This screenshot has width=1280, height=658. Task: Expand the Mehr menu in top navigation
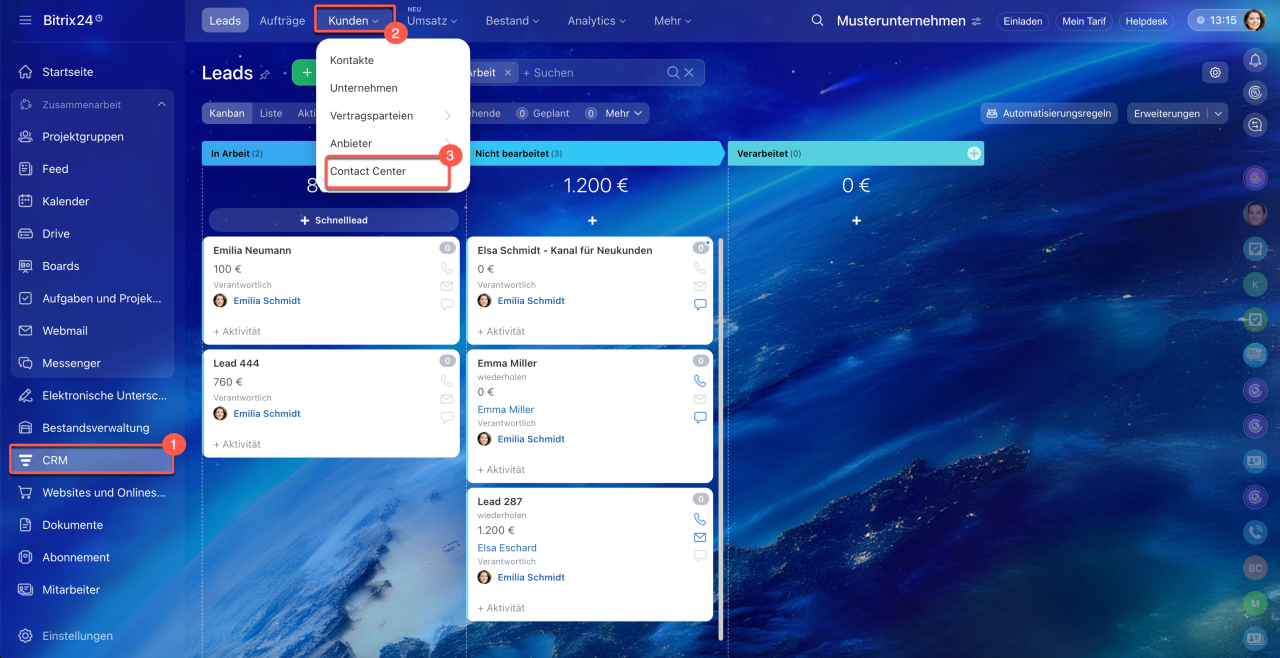(x=673, y=21)
